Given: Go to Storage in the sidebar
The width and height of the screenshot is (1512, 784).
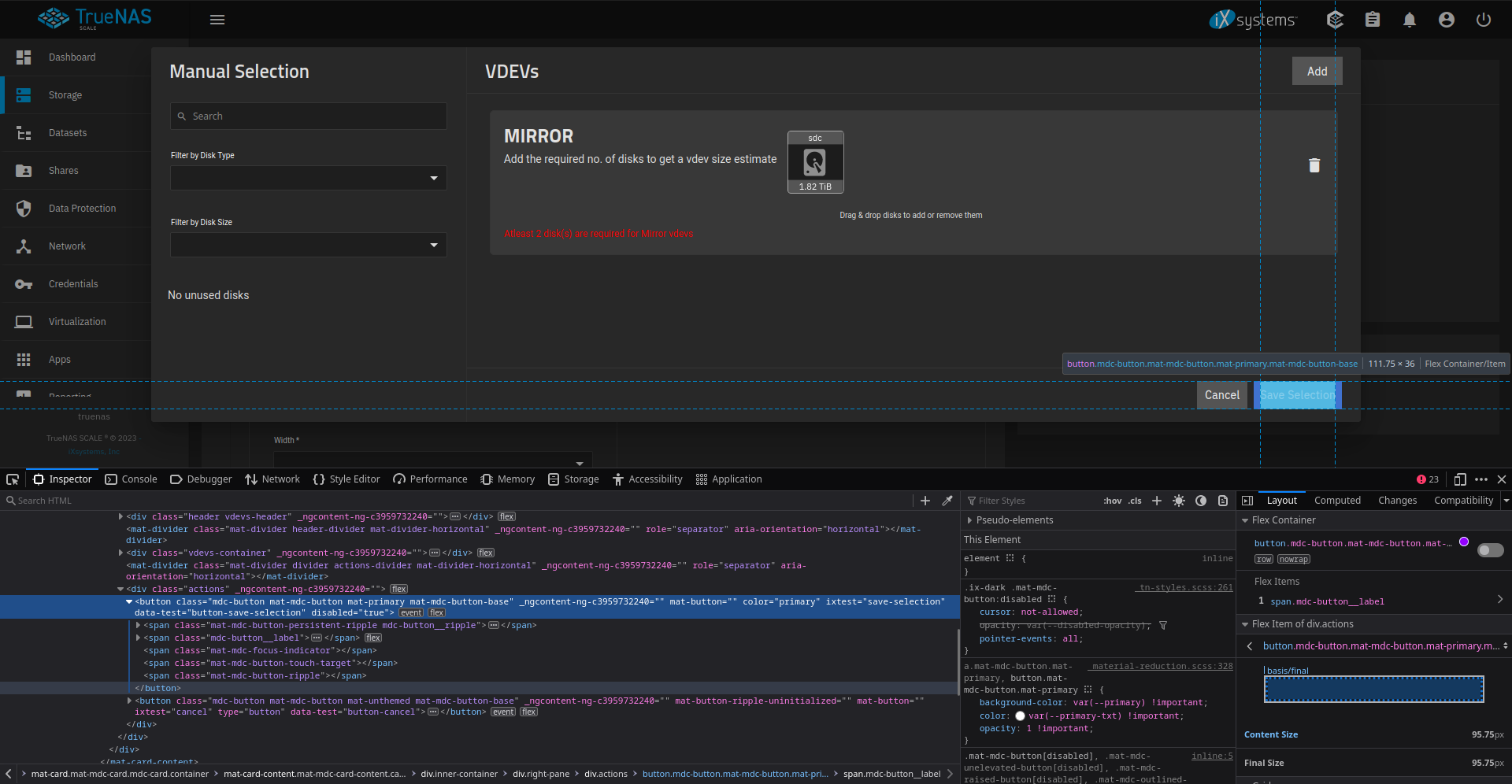Looking at the screenshot, I should (x=76, y=95).
